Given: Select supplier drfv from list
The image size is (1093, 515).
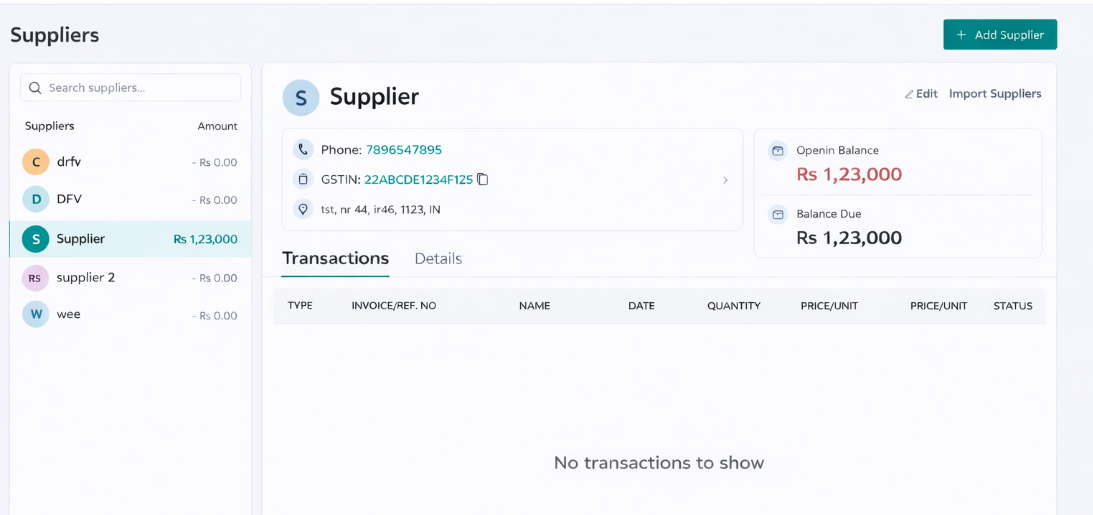Looking at the screenshot, I should click(x=130, y=162).
